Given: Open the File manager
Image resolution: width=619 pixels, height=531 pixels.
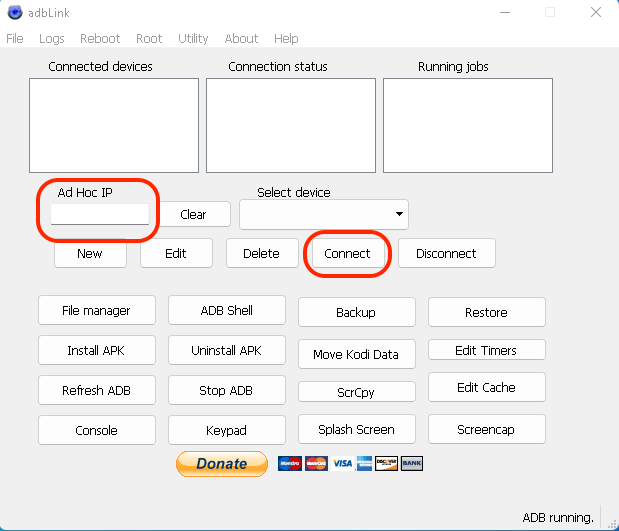Looking at the screenshot, I should coord(96,311).
